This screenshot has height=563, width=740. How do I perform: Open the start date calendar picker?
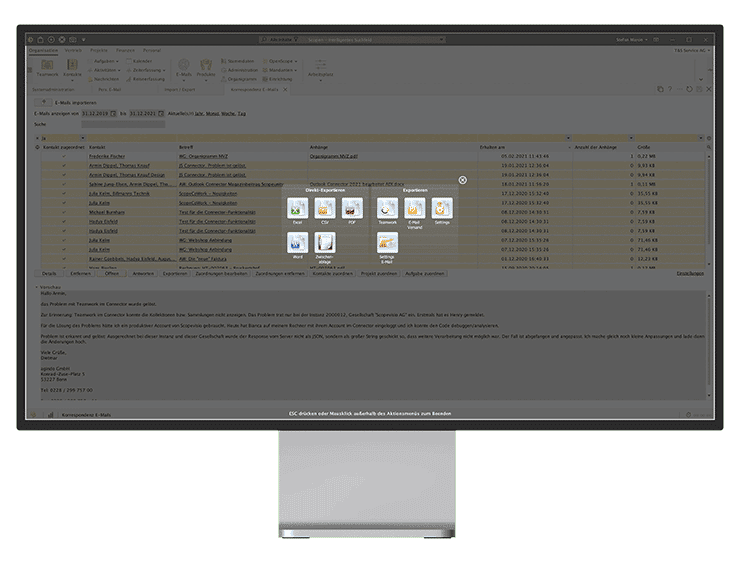click(113, 114)
